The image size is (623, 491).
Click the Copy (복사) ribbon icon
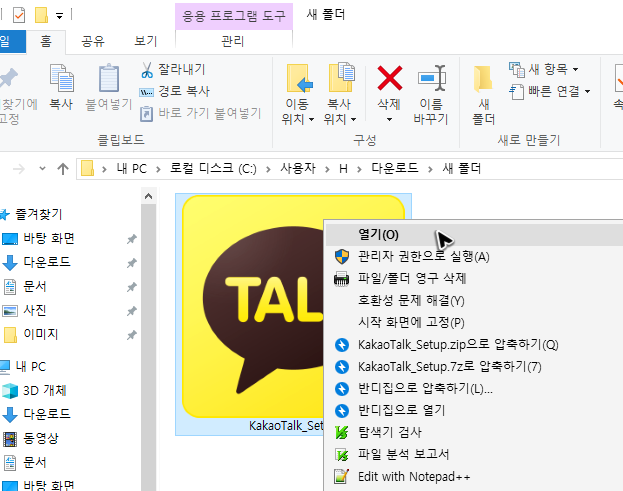pos(61,78)
